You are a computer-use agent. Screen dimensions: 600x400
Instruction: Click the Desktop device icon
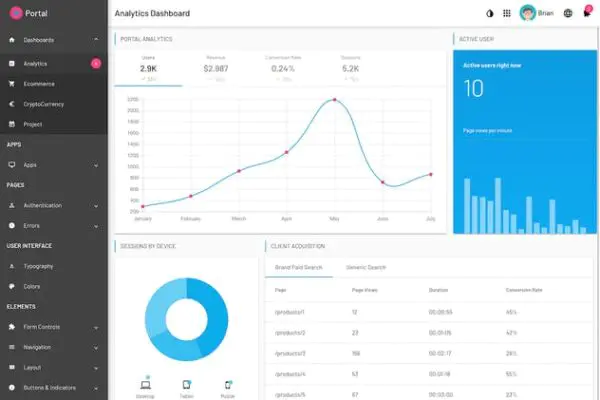pyautogui.click(x=145, y=385)
